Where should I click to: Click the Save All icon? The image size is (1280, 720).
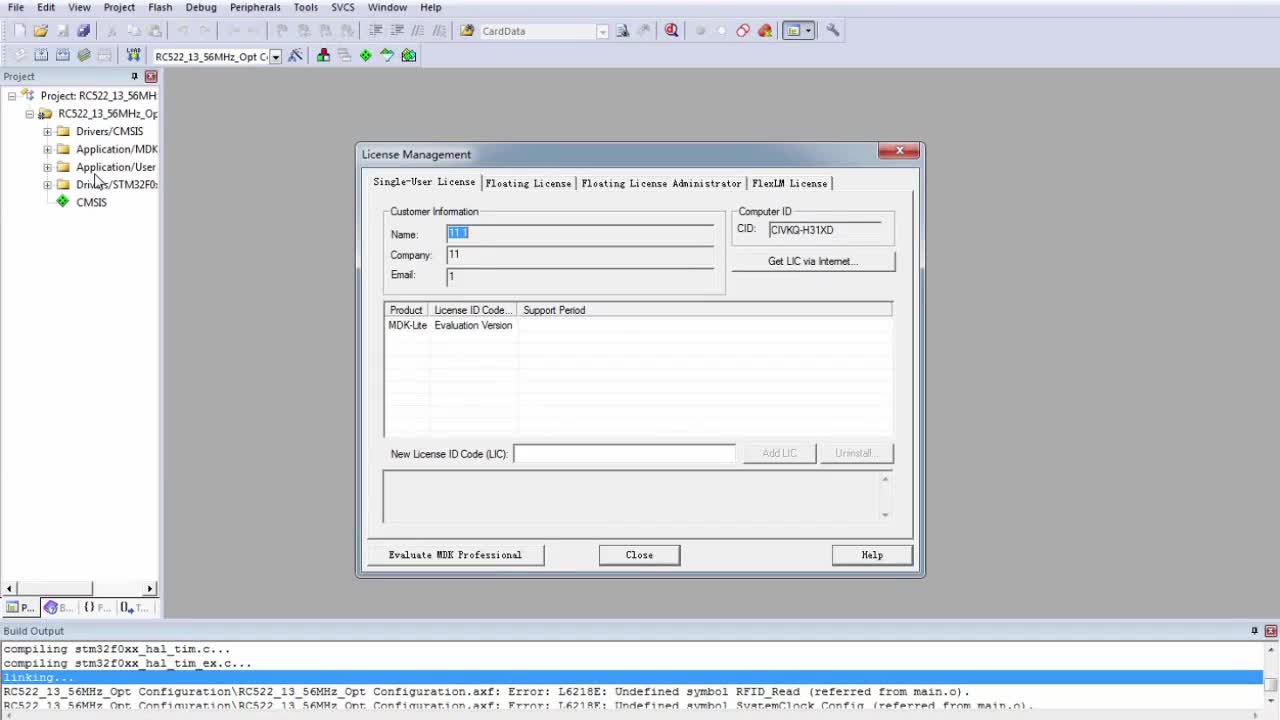pyautogui.click(x=84, y=31)
